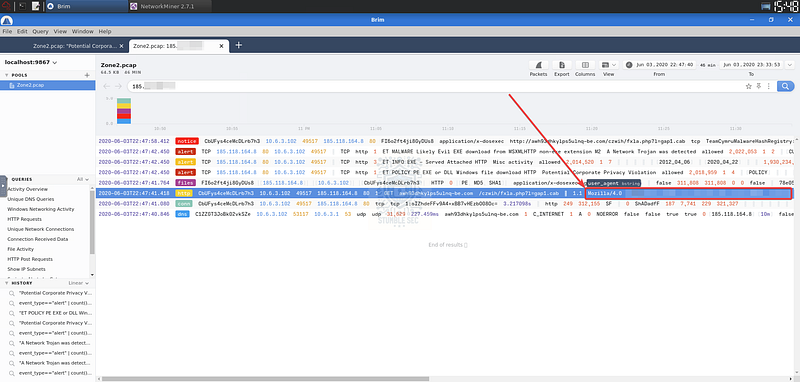The height and width of the screenshot is (382, 800).
Task: Run the Show IP Subnets query
Action: [x=26, y=269]
